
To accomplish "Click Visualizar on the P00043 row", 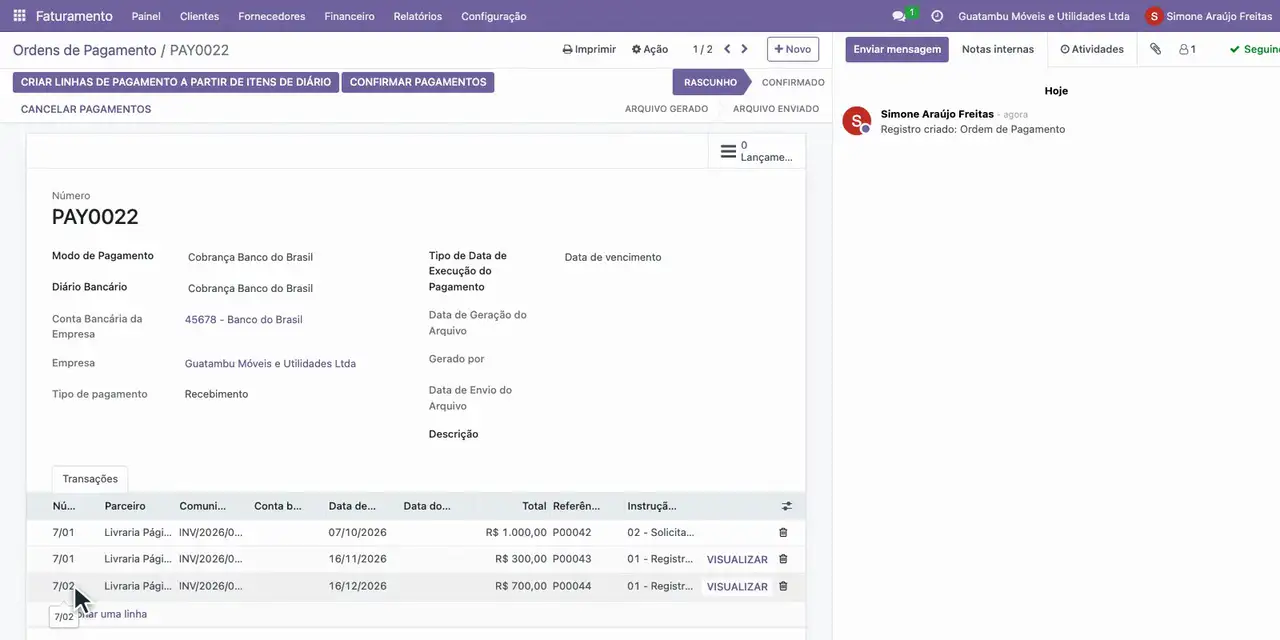I will [x=737, y=560].
